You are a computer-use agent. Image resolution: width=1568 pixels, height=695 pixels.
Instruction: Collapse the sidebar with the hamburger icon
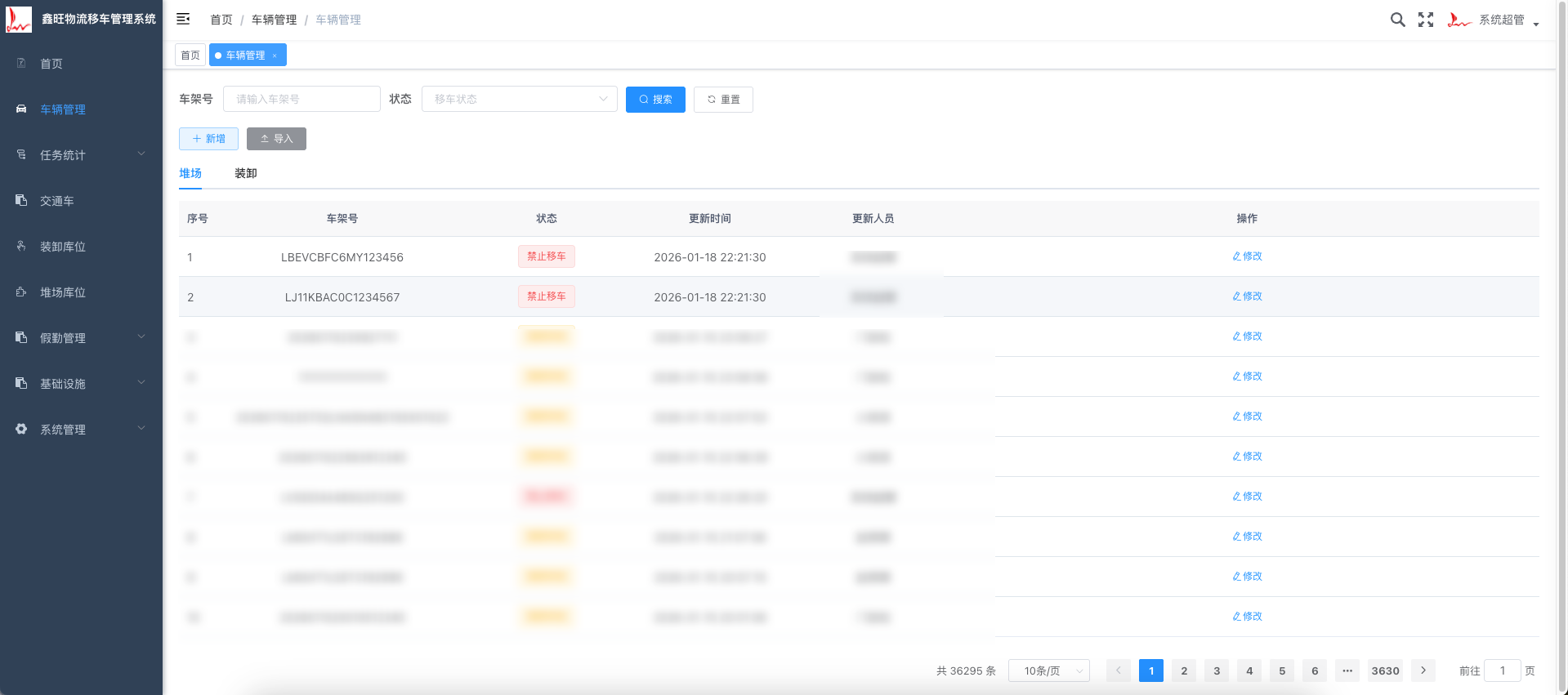tap(183, 19)
